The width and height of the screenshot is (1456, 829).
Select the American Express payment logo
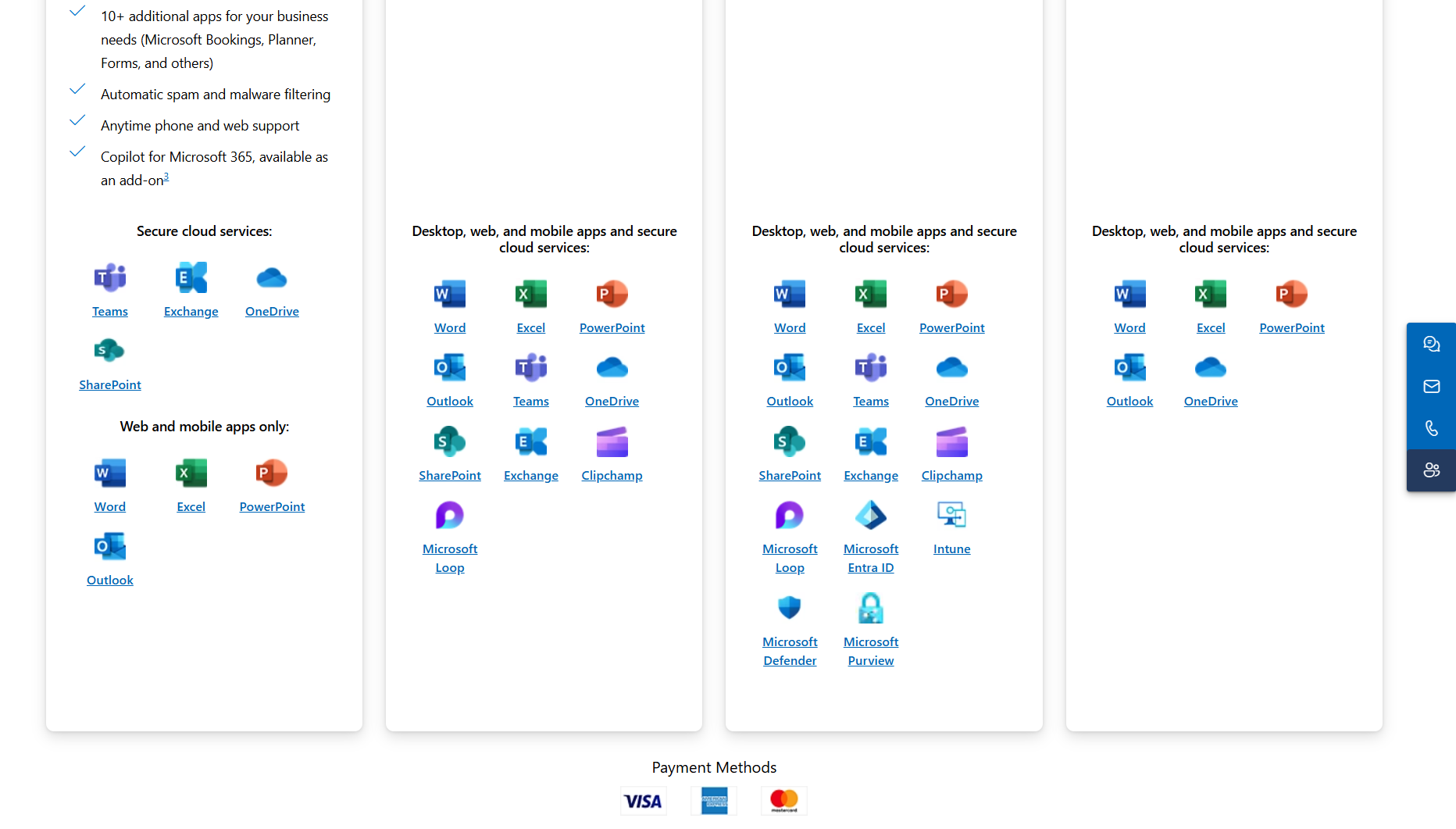tap(714, 801)
